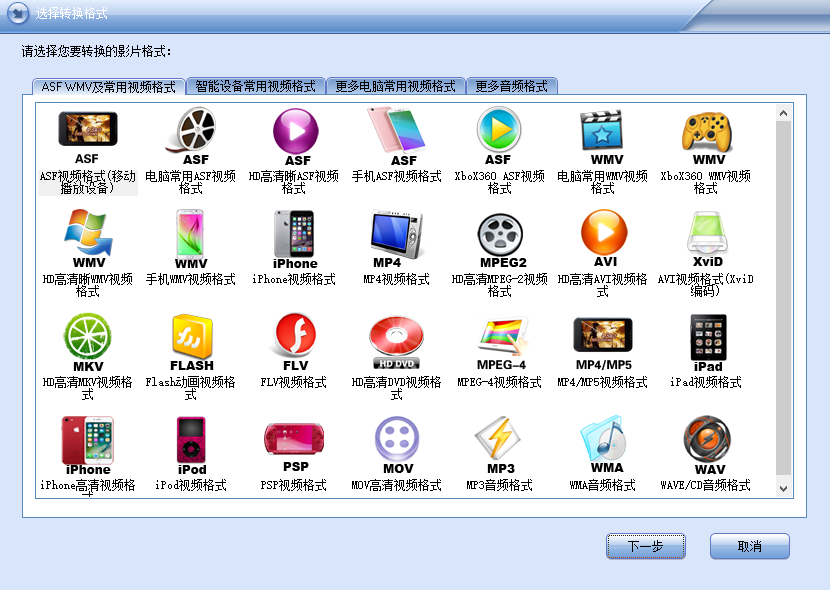
Task: Click the 下一步 button
Action: click(645, 546)
